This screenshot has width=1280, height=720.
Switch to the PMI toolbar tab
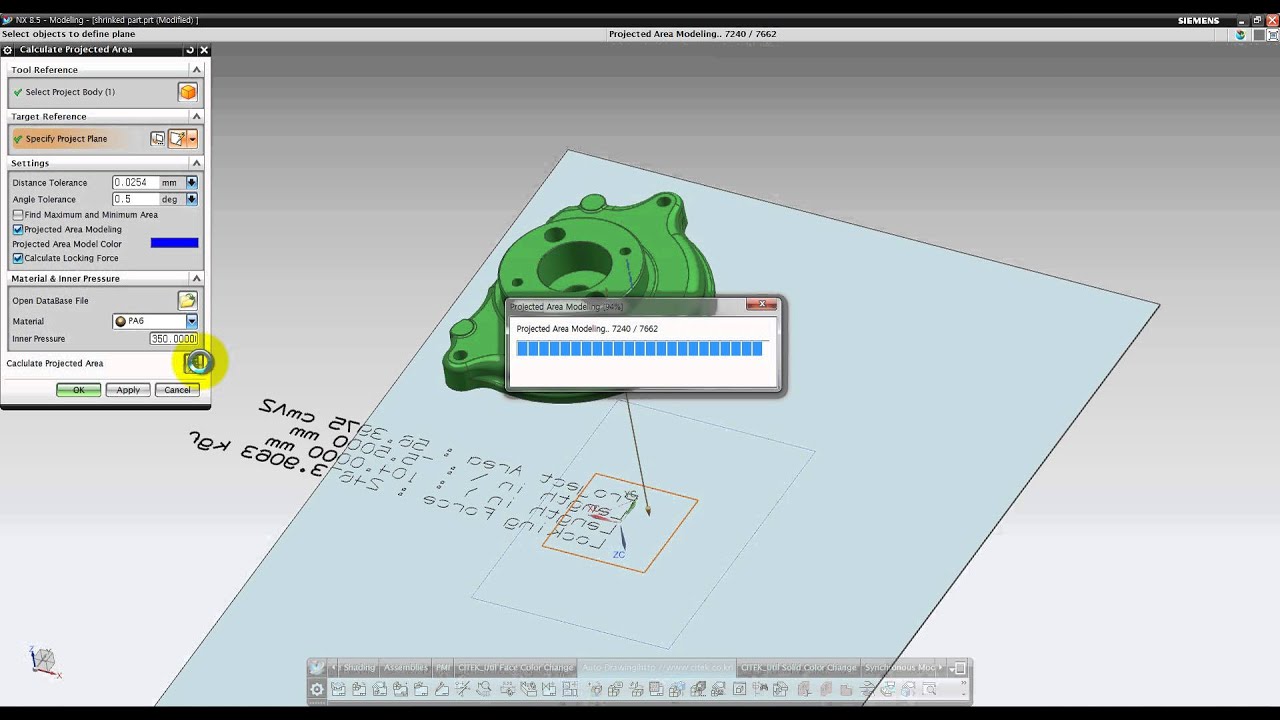442,668
